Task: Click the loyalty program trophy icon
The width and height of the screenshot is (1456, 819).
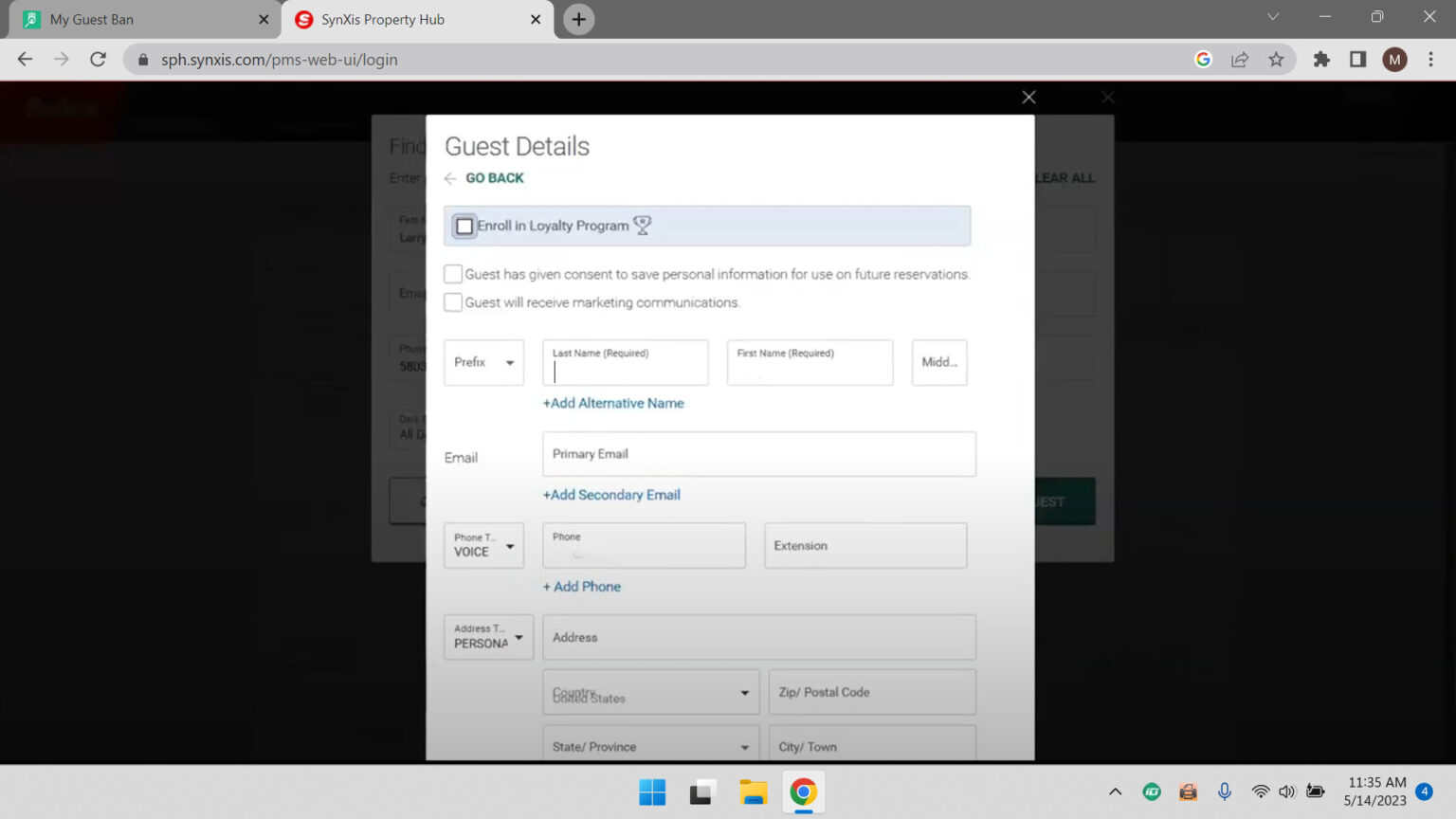Action: pyautogui.click(x=642, y=226)
